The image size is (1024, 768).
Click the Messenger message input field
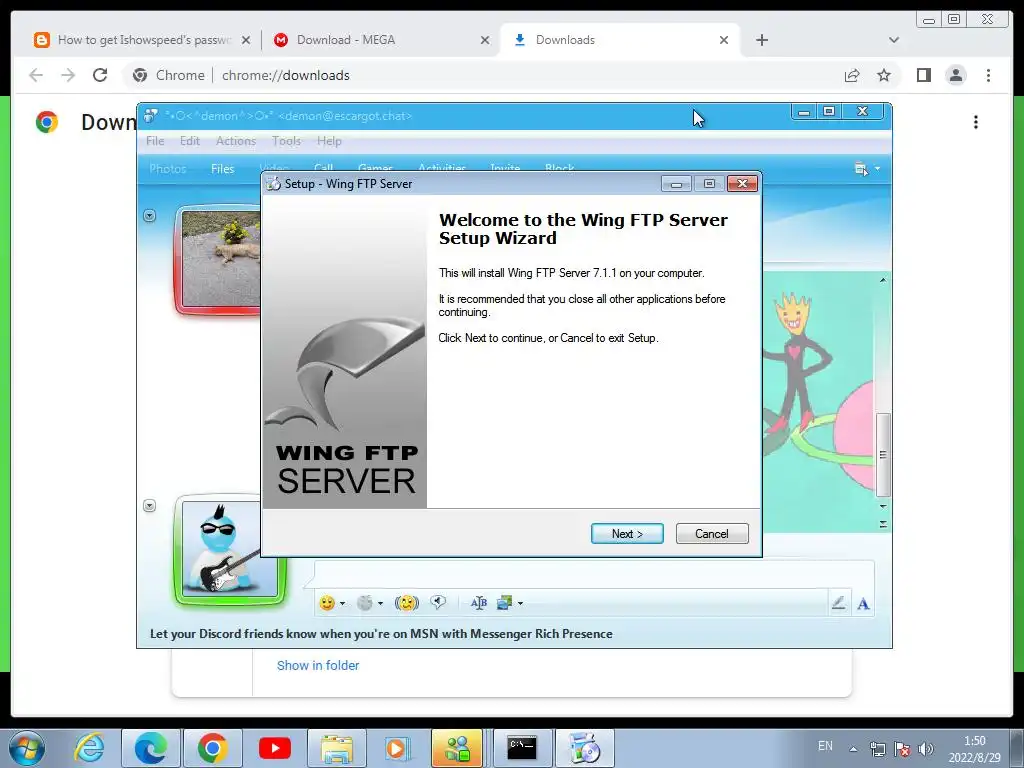594,575
